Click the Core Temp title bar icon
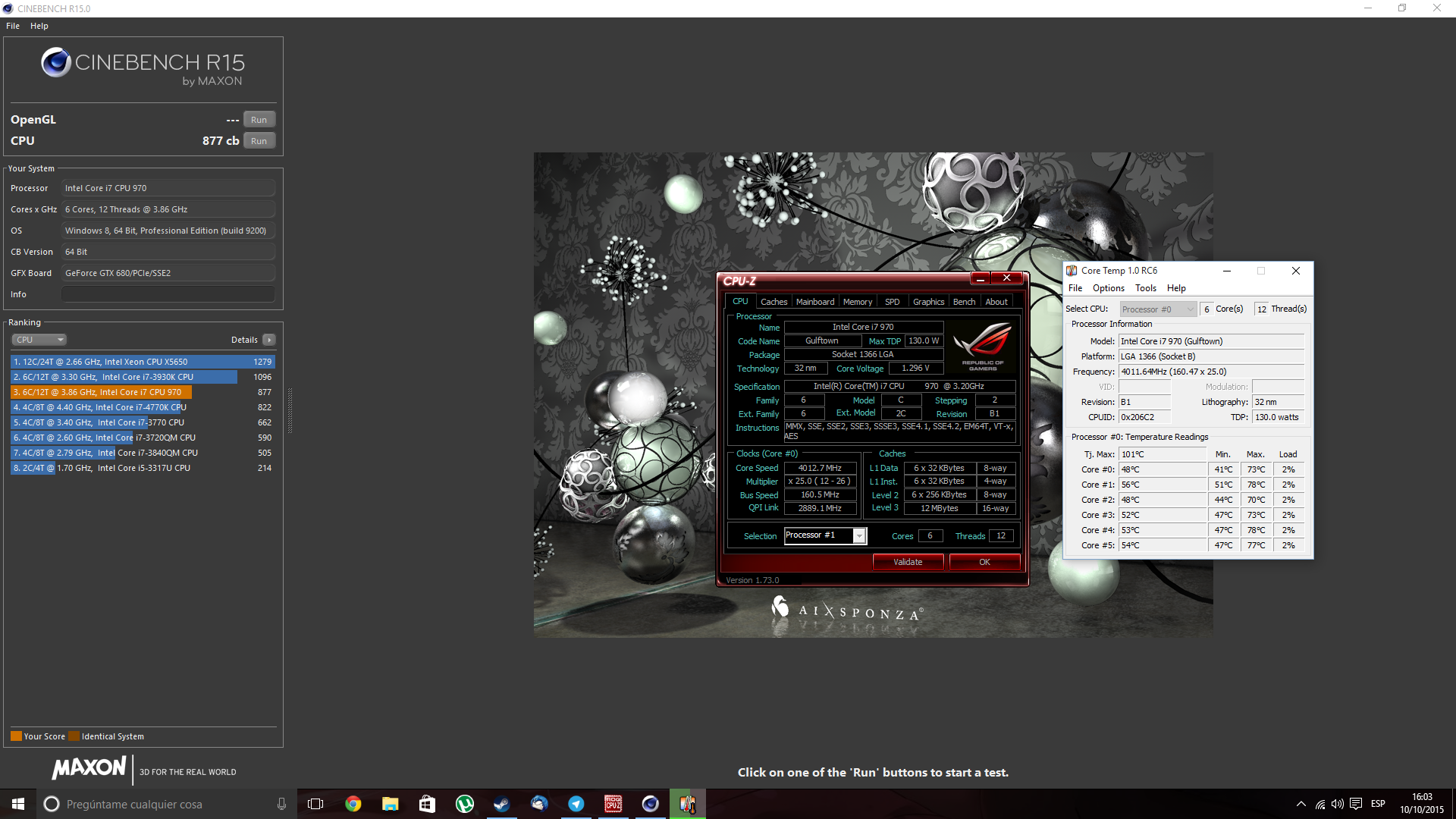The image size is (1456, 819). tap(1072, 271)
